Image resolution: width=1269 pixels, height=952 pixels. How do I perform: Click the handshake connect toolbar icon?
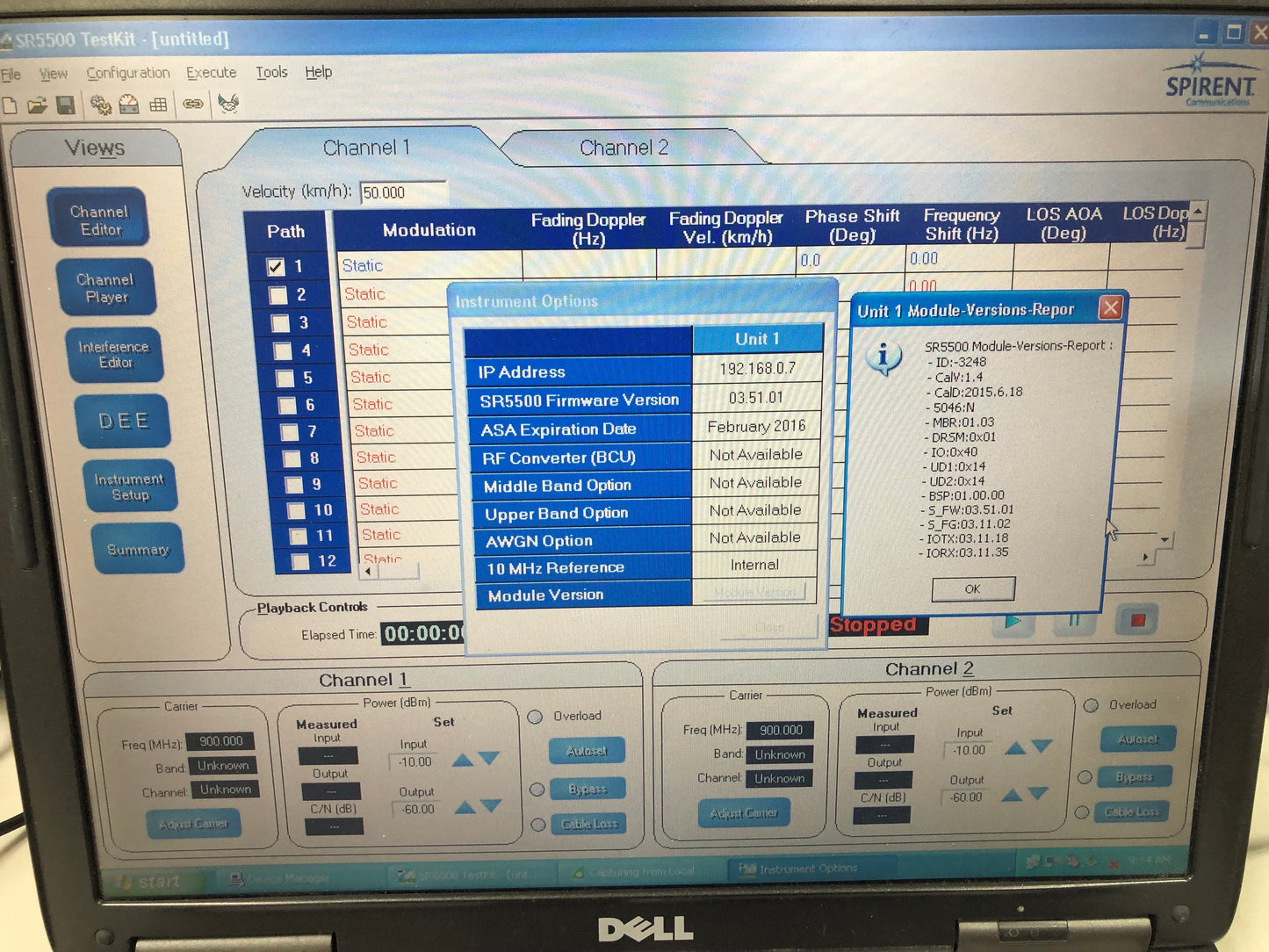click(x=228, y=104)
